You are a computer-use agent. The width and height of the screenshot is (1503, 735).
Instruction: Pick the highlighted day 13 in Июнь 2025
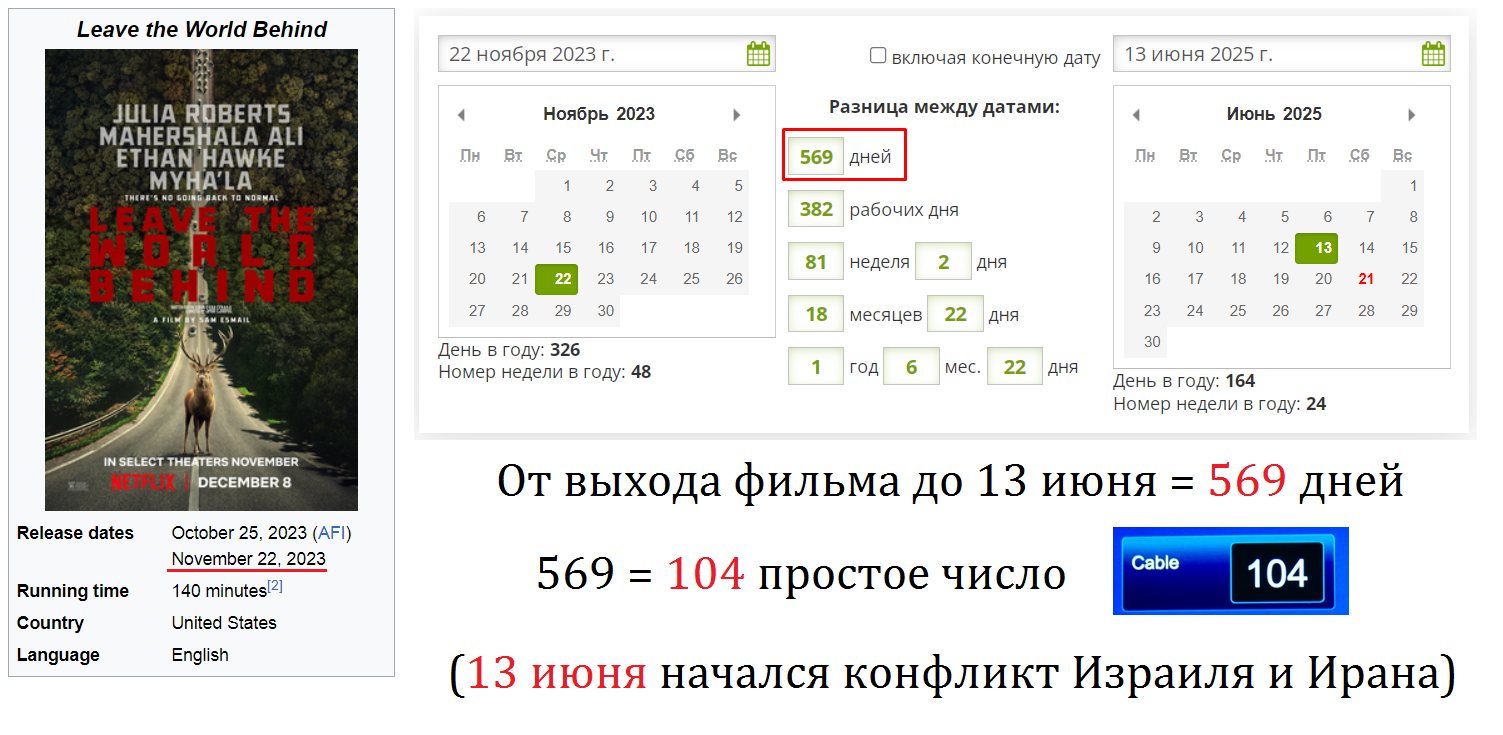pyautogui.click(x=1317, y=248)
